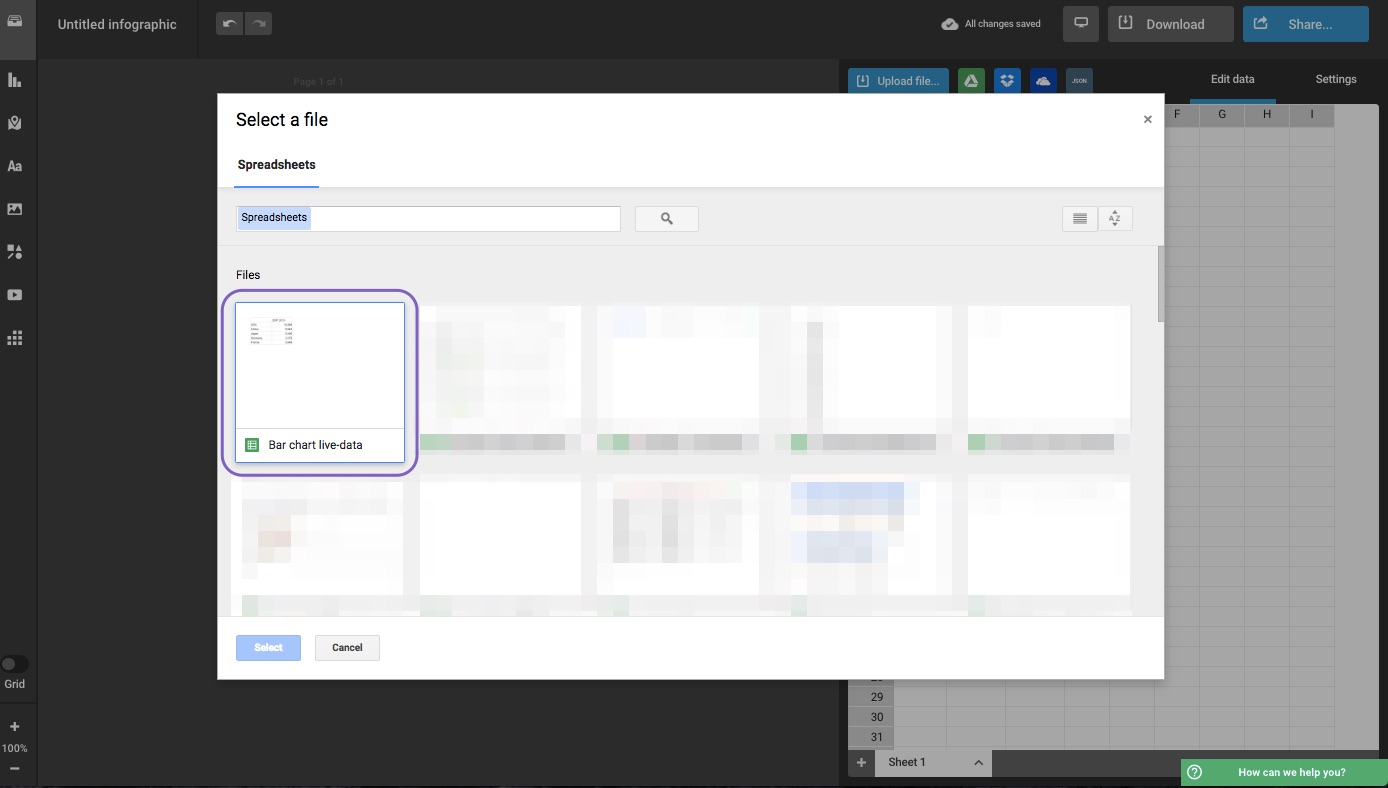Switch to the Edit data tab
Screen dimensions: 1388x788
(1232, 79)
